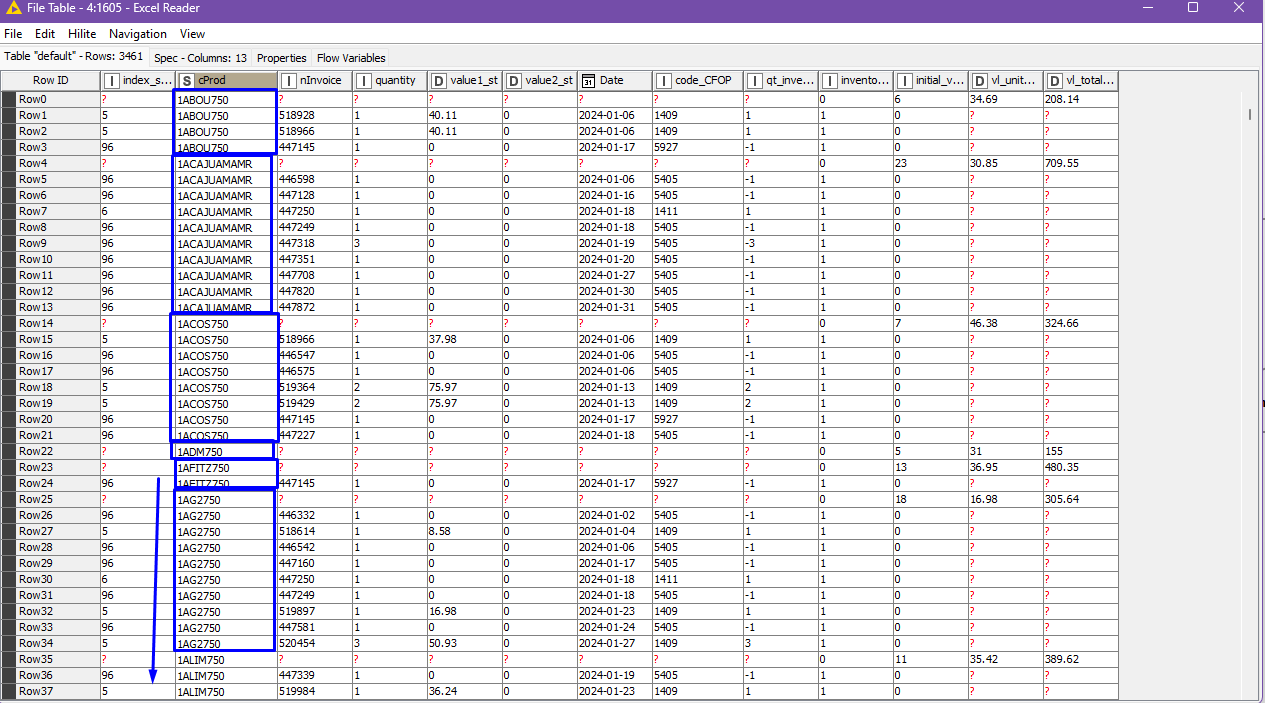Click the KNIME app icon in title bar
Image resolution: width=1265 pixels, height=703 pixels.
(x=13, y=8)
